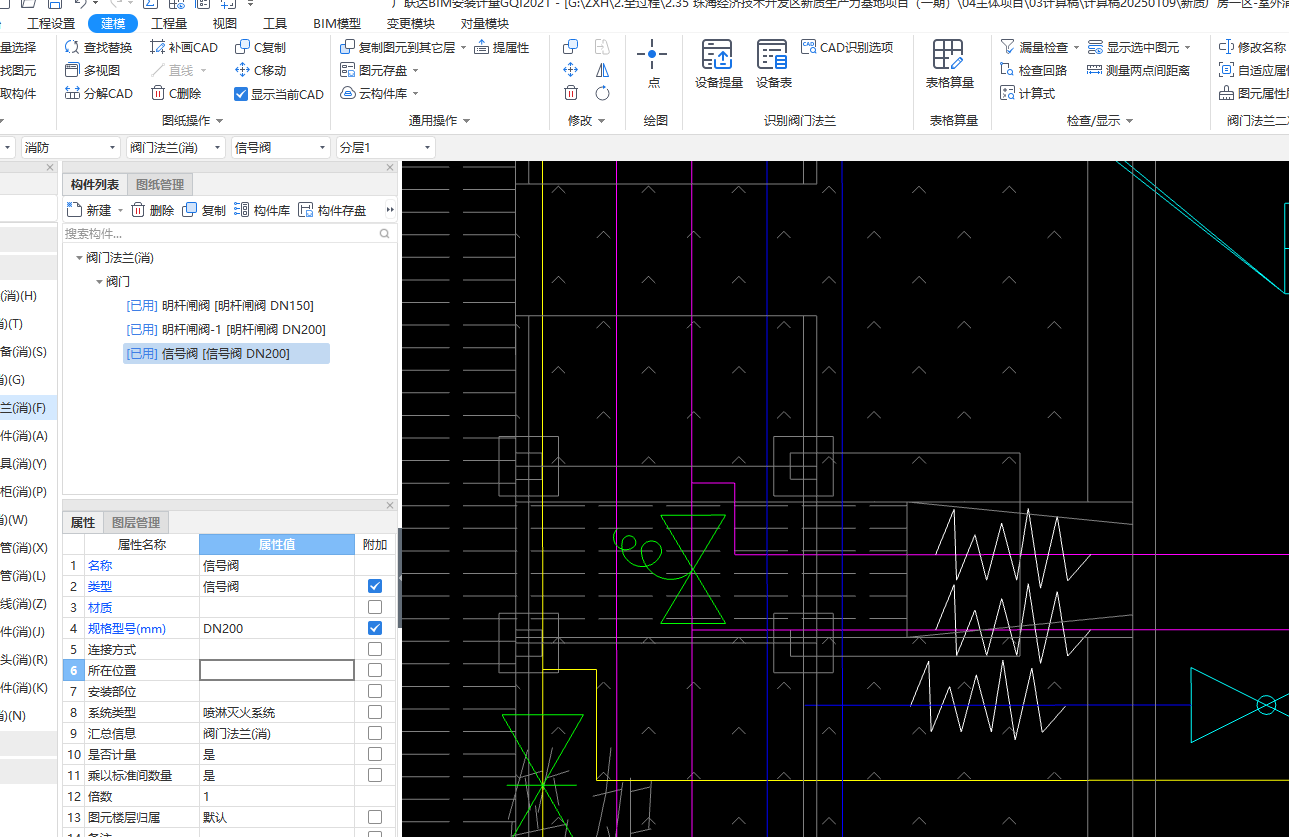Screen dimensions: 1289x837
Task: Collapse the 阀门 tree node
Action: click(x=99, y=282)
